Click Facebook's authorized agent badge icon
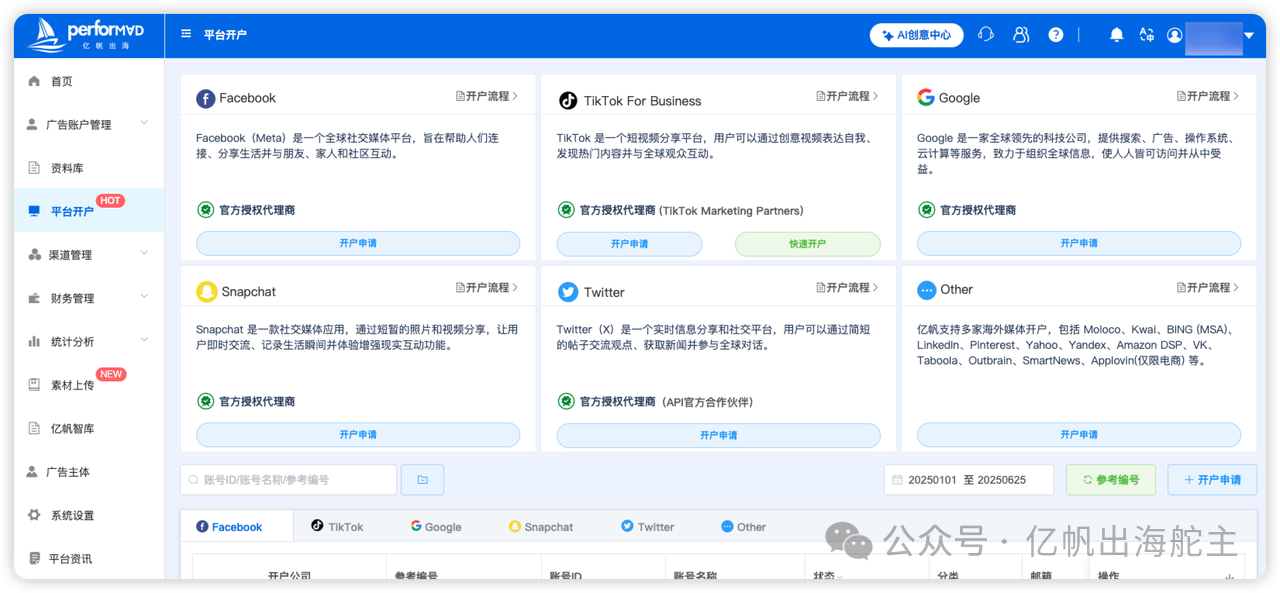This screenshot has height=593, width=1280. pos(205,210)
